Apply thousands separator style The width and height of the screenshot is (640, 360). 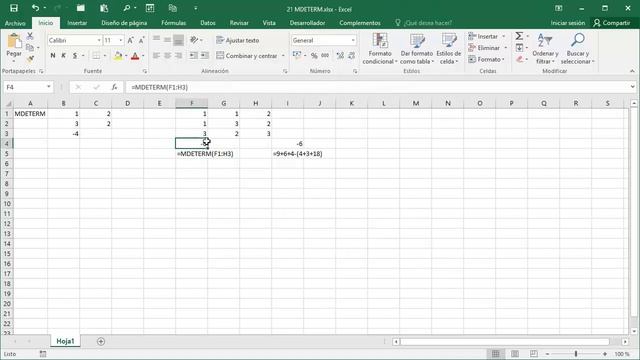pyautogui.click(x=325, y=56)
